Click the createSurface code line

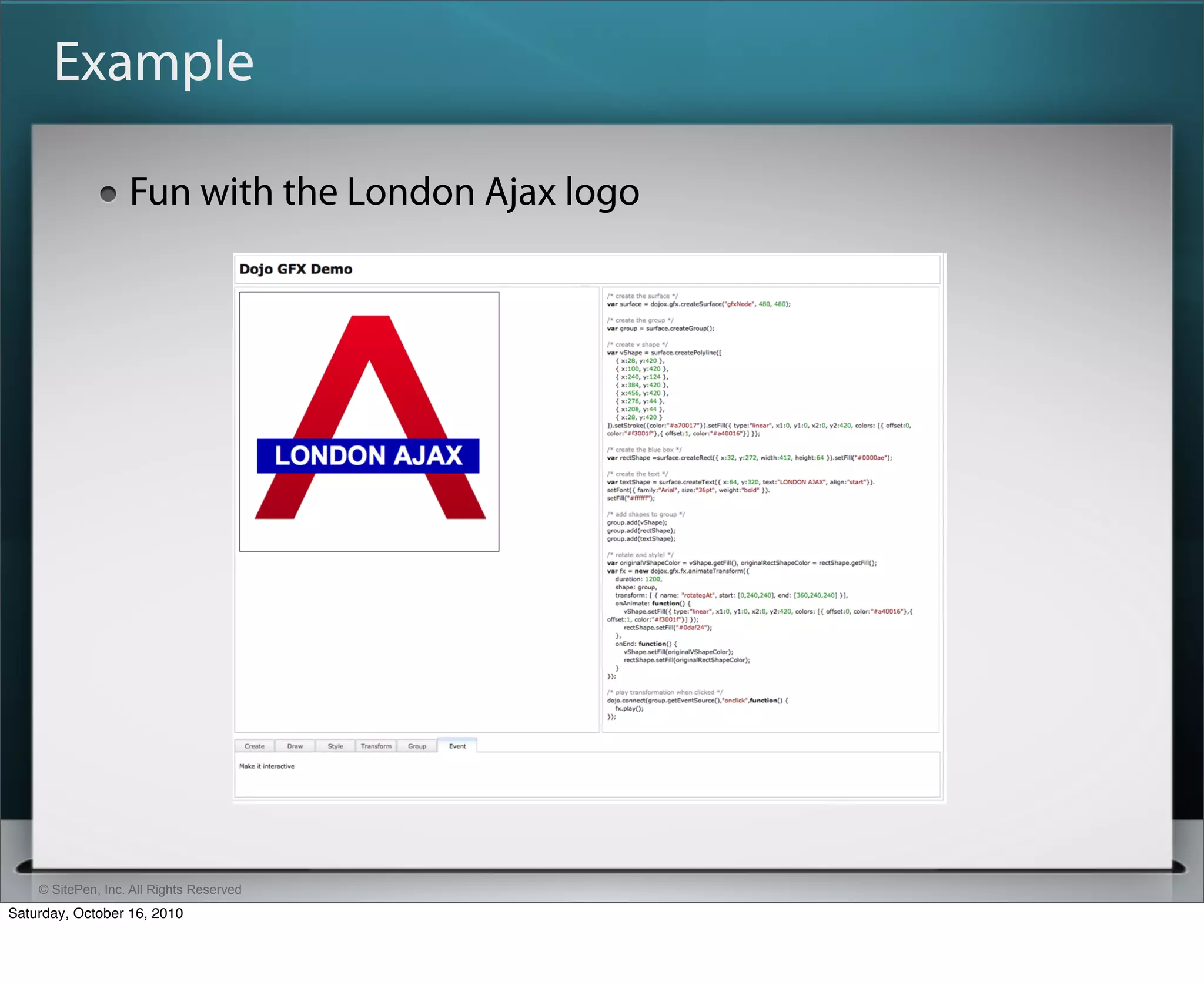[x=698, y=304]
